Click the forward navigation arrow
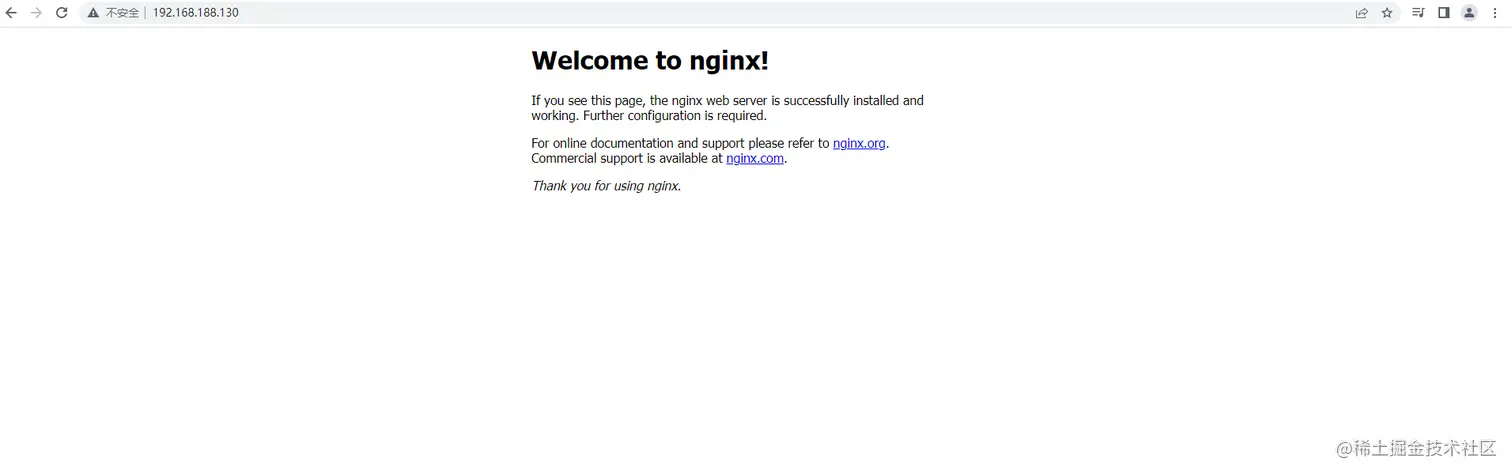Viewport: 1512px width, 474px height. (x=36, y=13)
